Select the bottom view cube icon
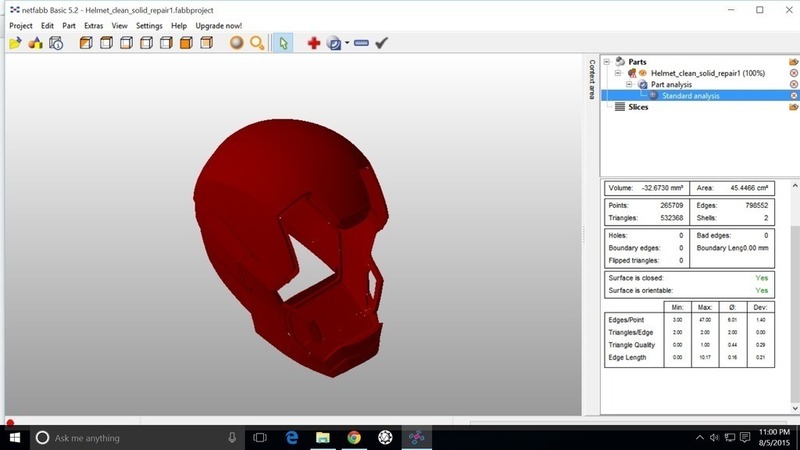800x450 pixels. (126, 43)
